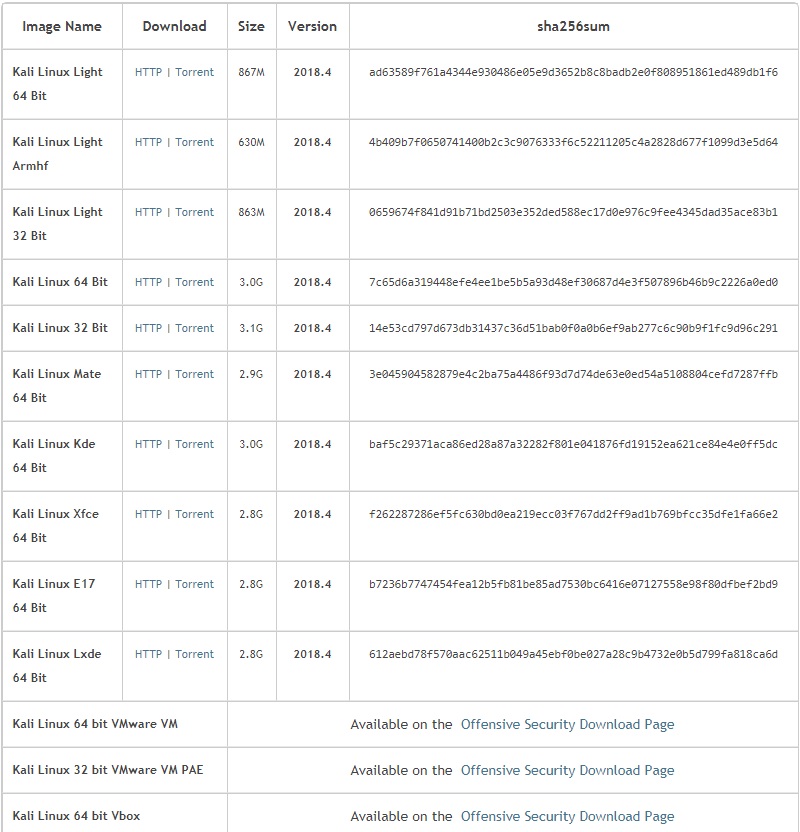Open Torrent link for Kali Linux Light 64 Bit

(194, 72)
